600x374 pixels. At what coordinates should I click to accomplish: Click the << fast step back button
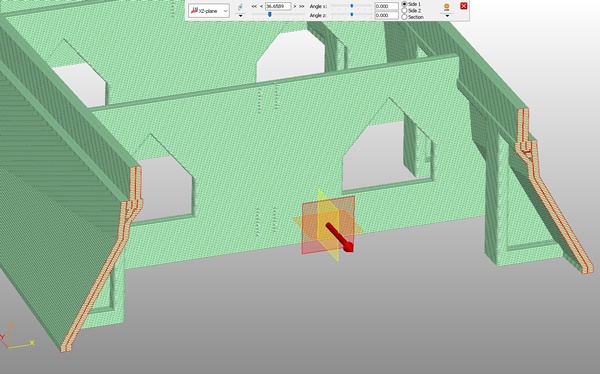[254, 7]
